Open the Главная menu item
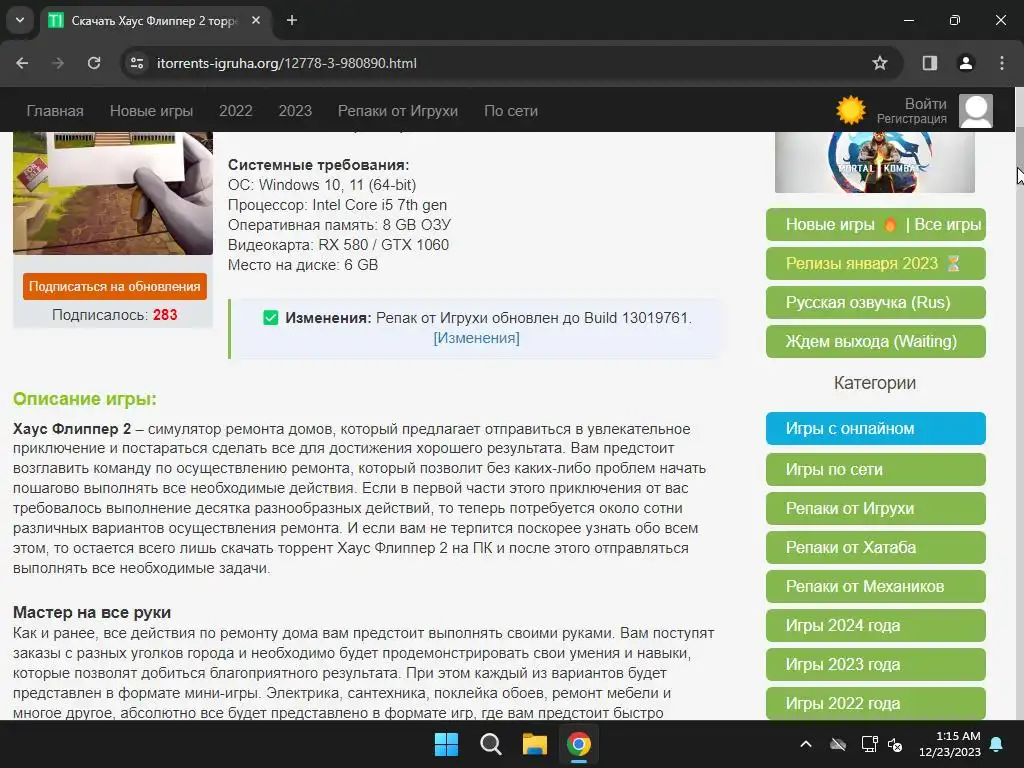This screenshot has width=1024, height=768. pyautogui.click(x=55, y=111)
